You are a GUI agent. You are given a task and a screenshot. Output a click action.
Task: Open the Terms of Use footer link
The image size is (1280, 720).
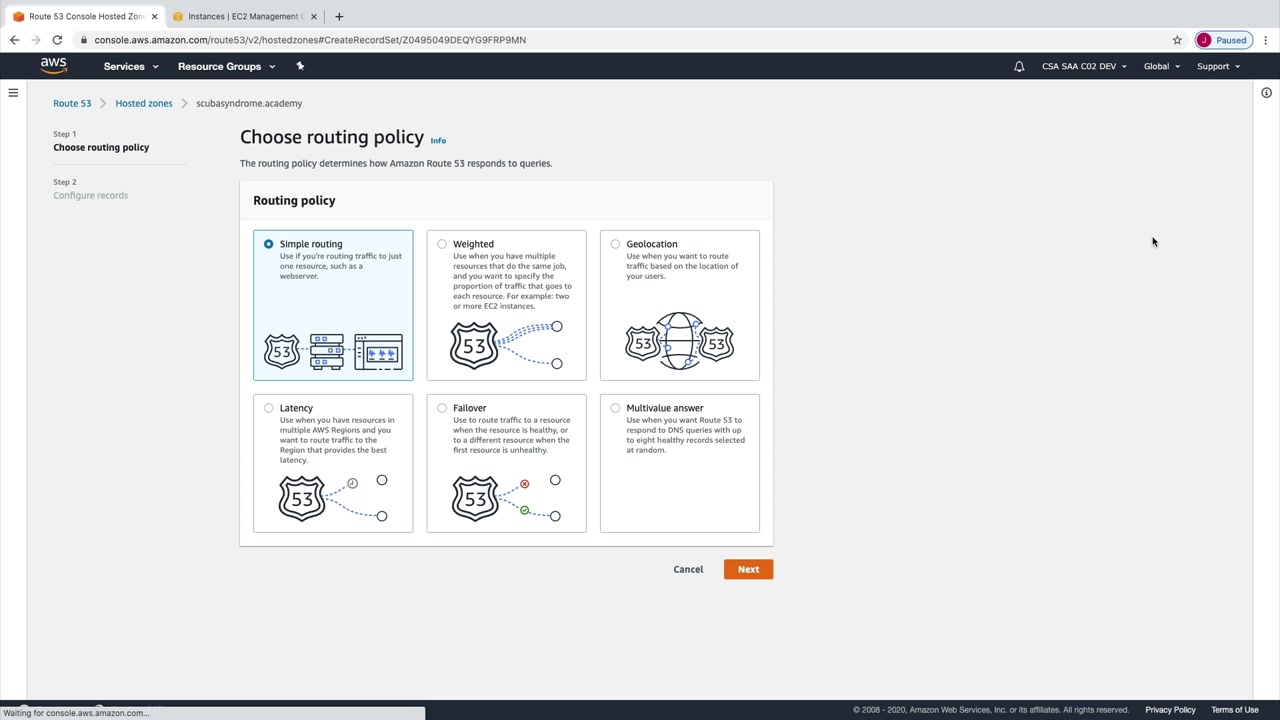[x=1235, y=710]
